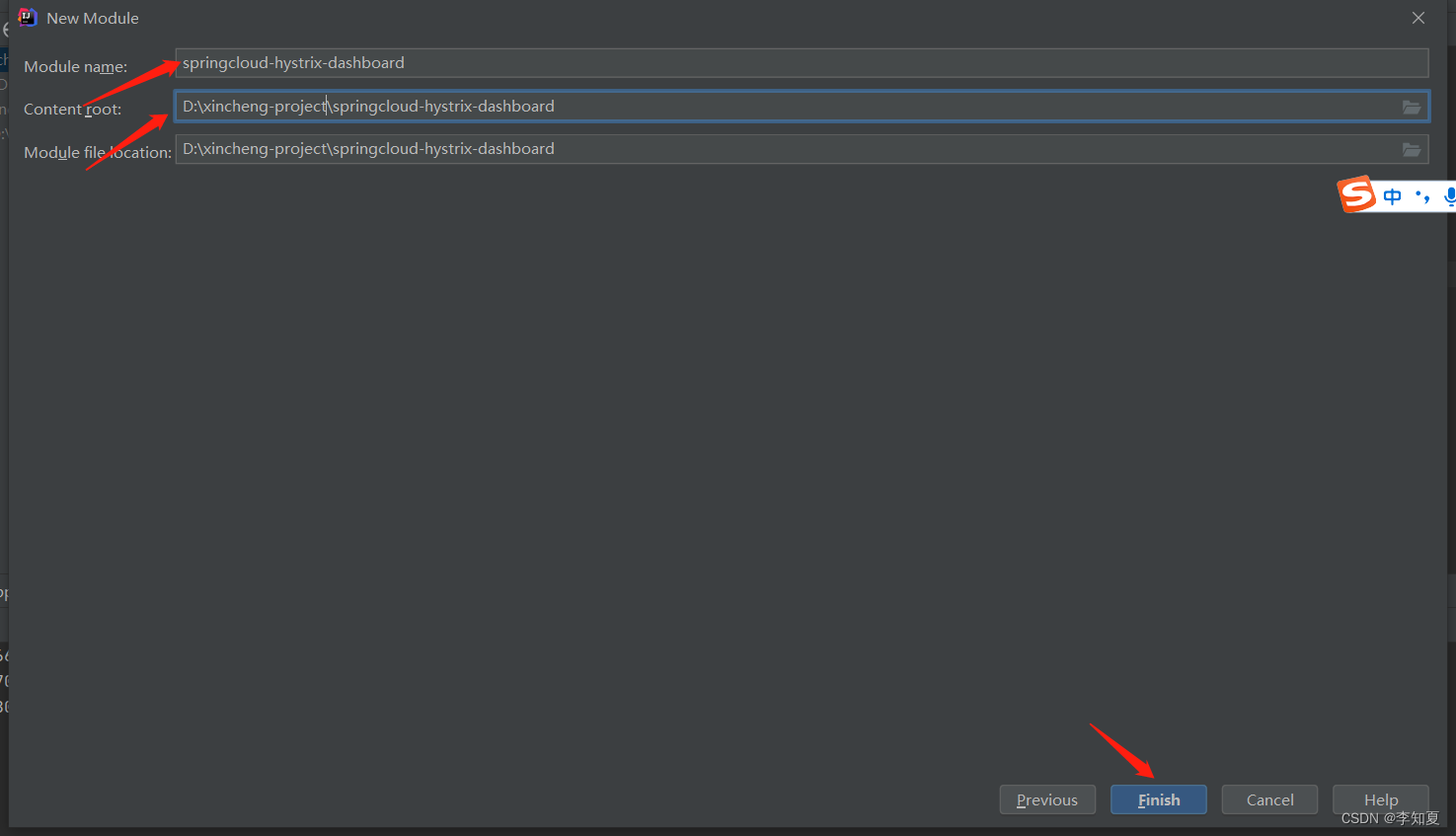Toggle Chinese input mode (中)
The height and width of the screenshot is (836, 1456).
(1392, 196)
